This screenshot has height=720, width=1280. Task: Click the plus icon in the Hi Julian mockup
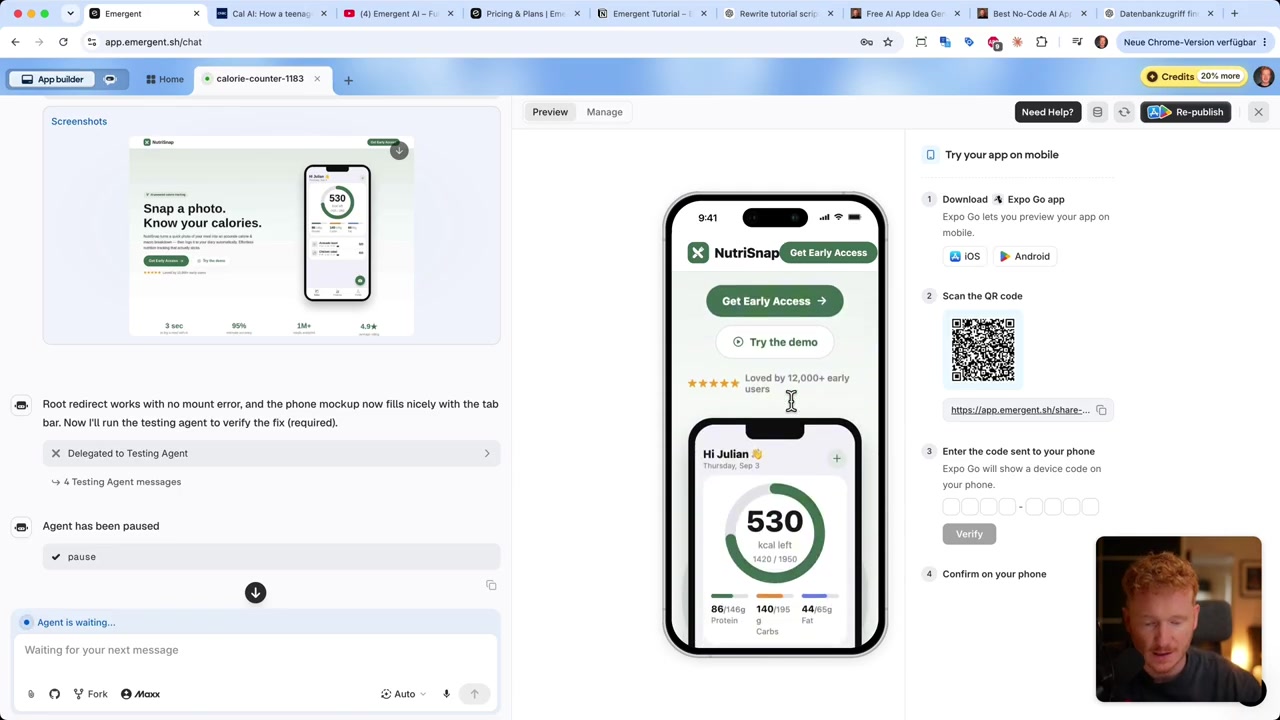pos(837,459)
